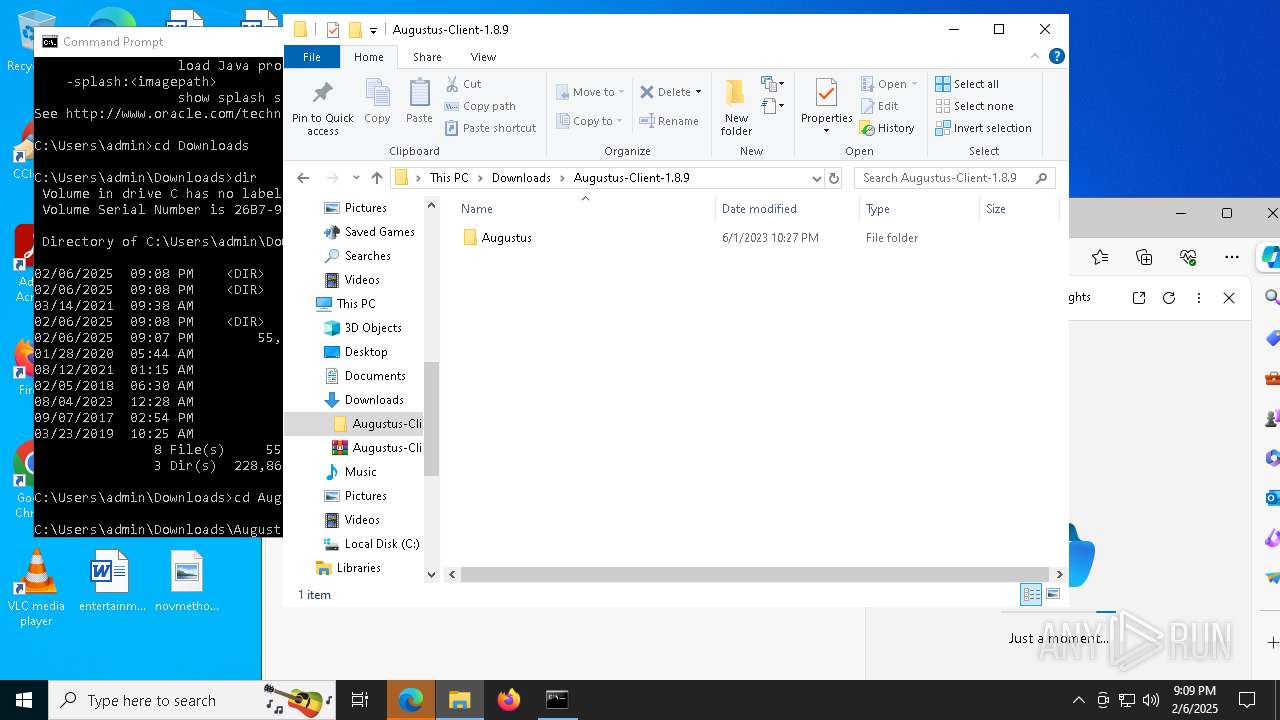Select Documents in navigation tree
Screen dimensions: 1280x720
375,376
